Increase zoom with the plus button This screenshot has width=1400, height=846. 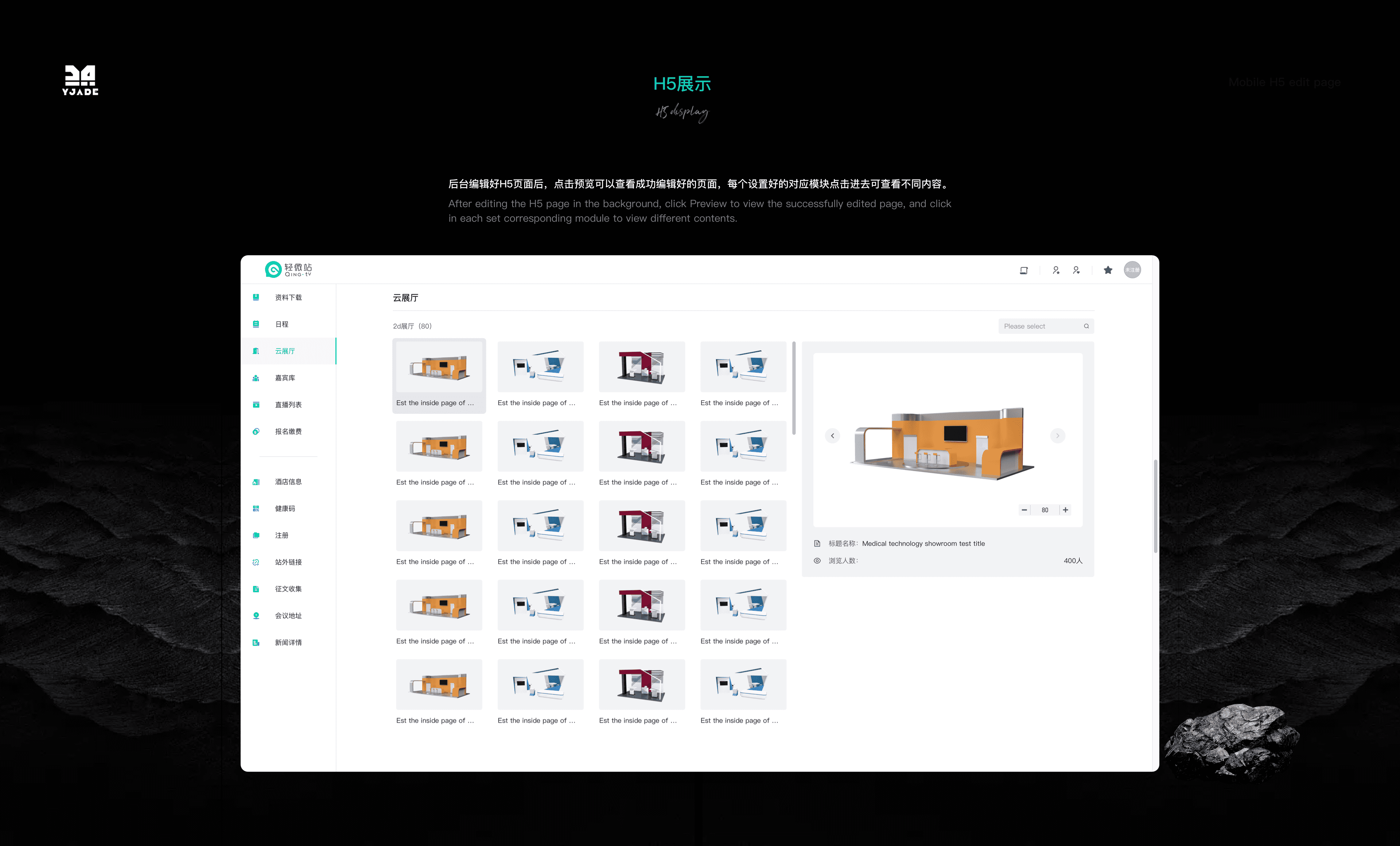1065,510
